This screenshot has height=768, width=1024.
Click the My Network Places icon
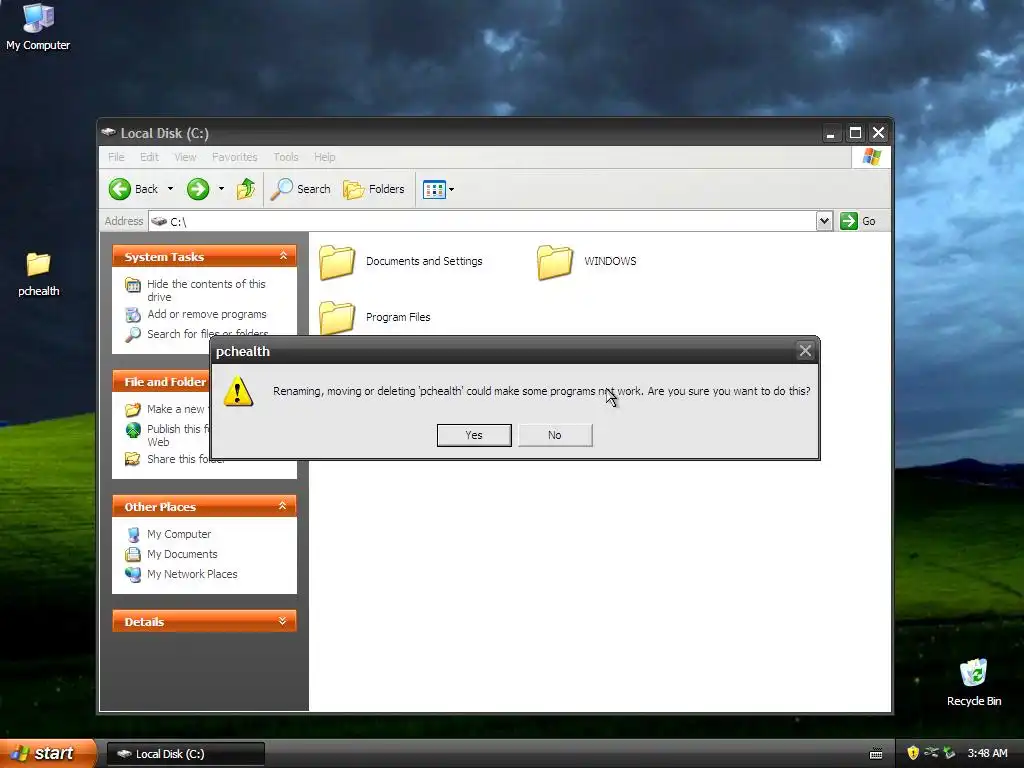[133, 575]
